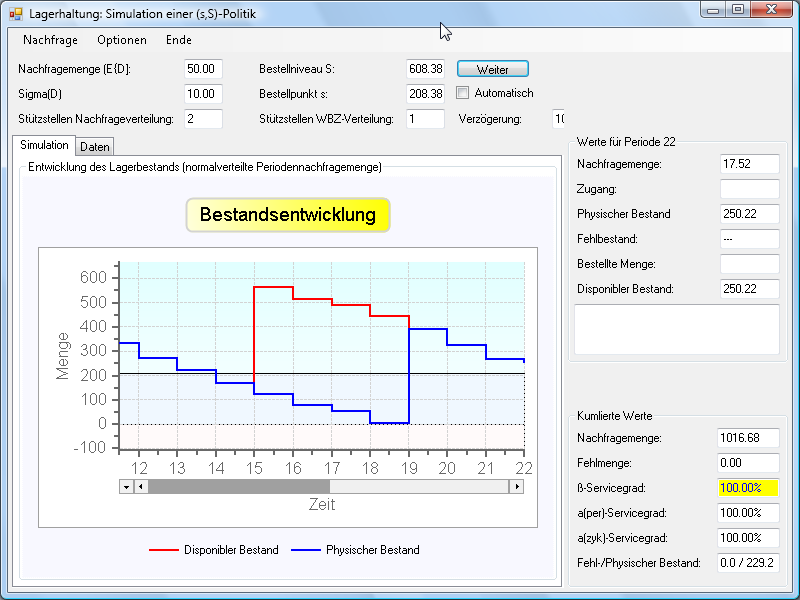The image size is (800, 600).
Task: Open the Nachfrage menu
Action: (x=50, y=40)
